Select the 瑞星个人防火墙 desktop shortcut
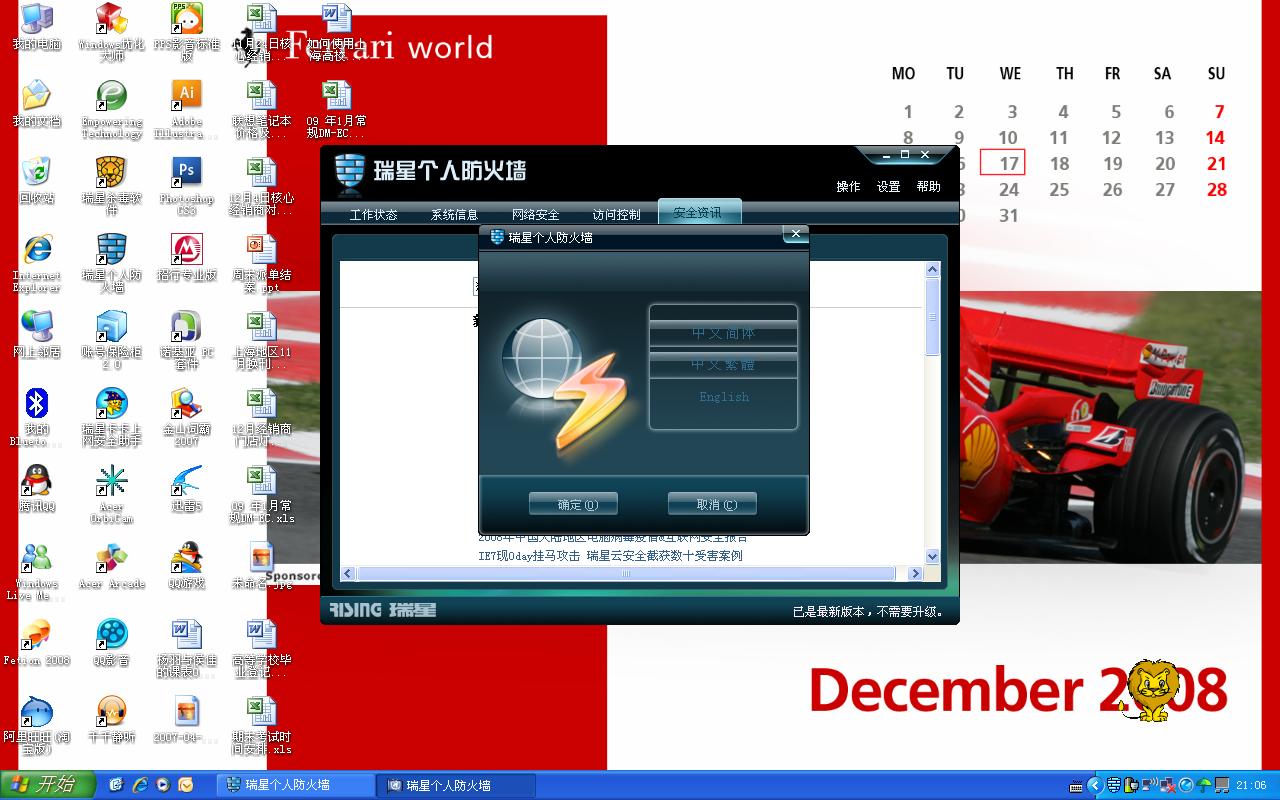 coord(112,263)
